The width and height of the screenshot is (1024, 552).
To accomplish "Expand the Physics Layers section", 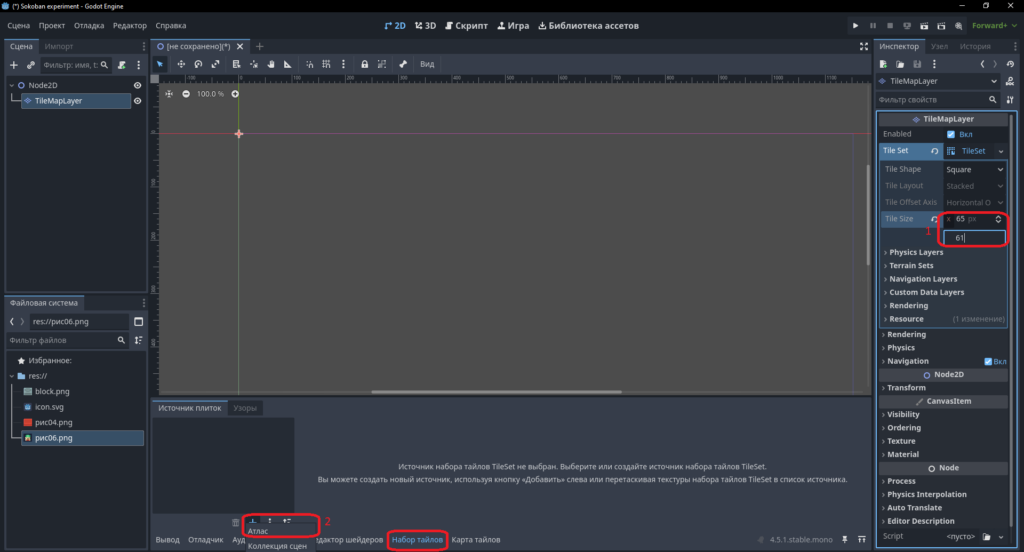I will [x=914, y=252].
